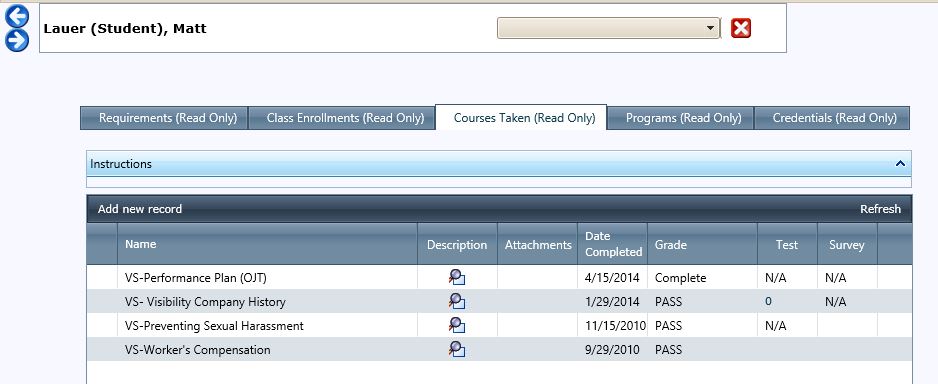938x384 pixels.
Task: Open the Credentials (Read Only) tab
Action: click(832, 118)
